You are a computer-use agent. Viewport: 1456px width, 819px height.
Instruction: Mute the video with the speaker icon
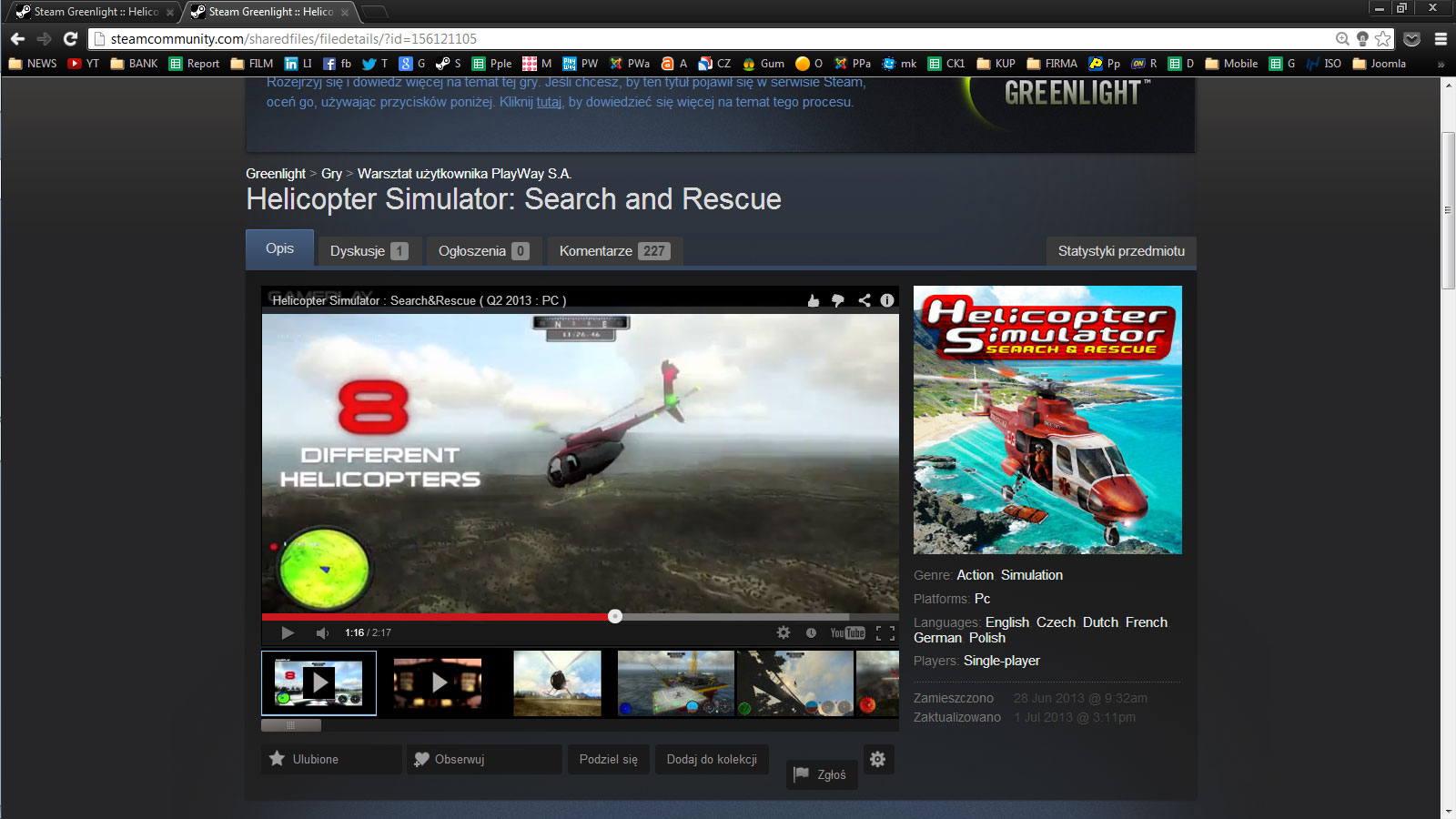[x=322, y=632]
